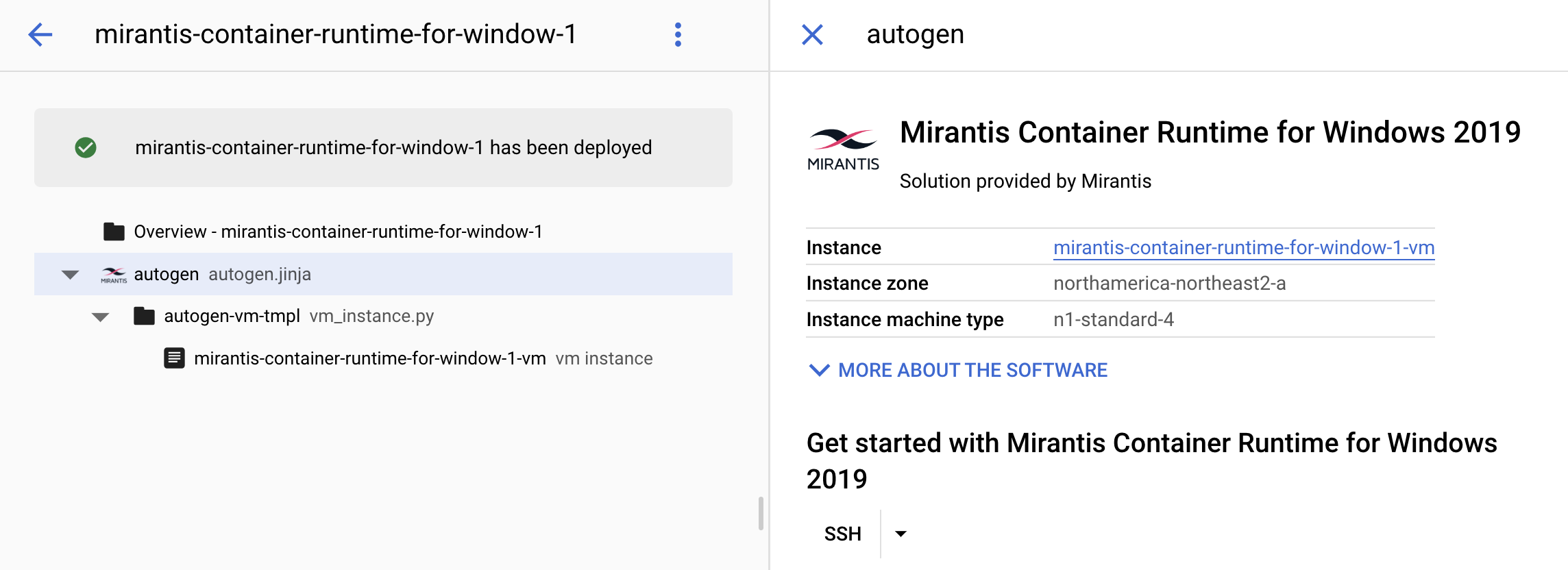Screen dimensions: 1568x570
Task: Click the 'has been deployed' status message
Action: (x=393, y=147)
